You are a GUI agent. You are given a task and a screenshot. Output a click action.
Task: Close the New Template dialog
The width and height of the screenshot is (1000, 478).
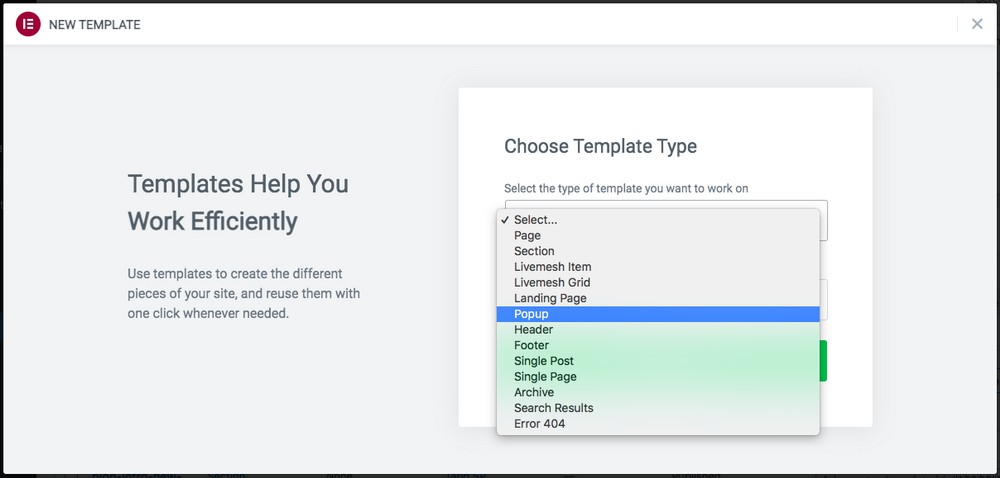pos(977,24)
